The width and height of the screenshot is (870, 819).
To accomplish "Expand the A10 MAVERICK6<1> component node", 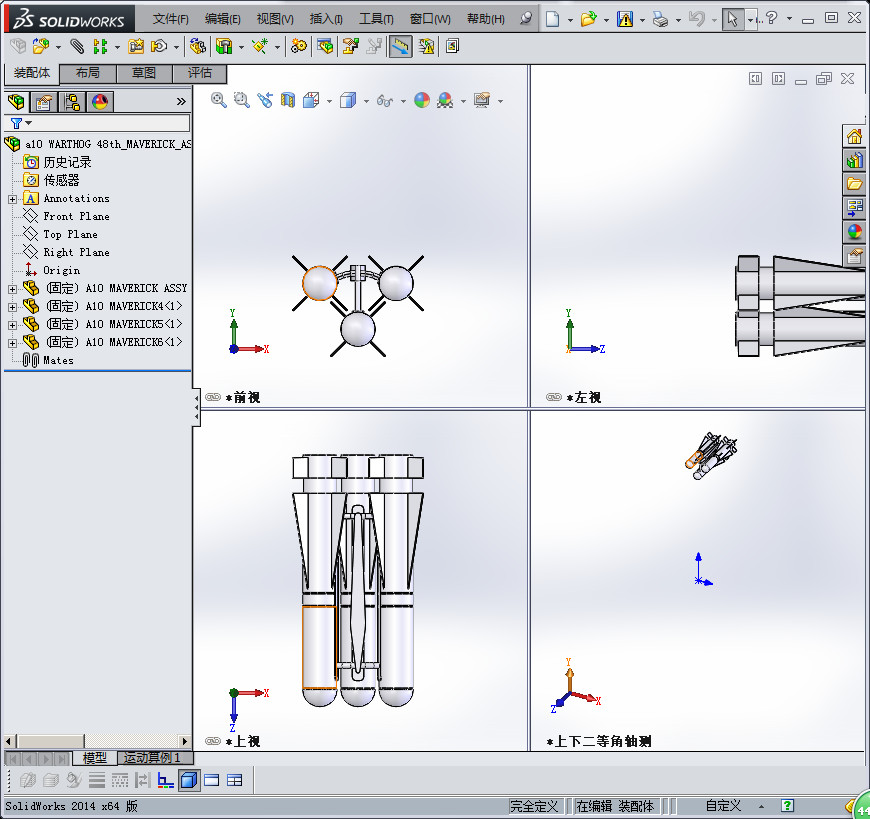I will (x=12, y=342).
